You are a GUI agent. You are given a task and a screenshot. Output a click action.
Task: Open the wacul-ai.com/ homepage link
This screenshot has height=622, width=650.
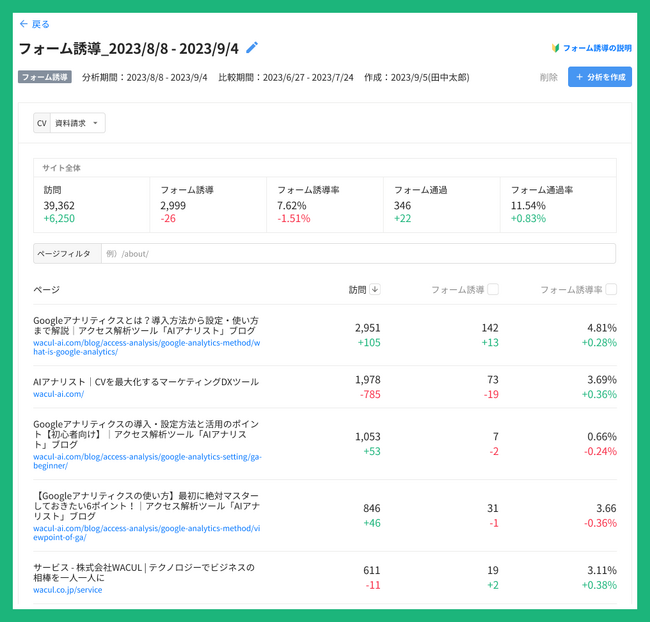58,394
